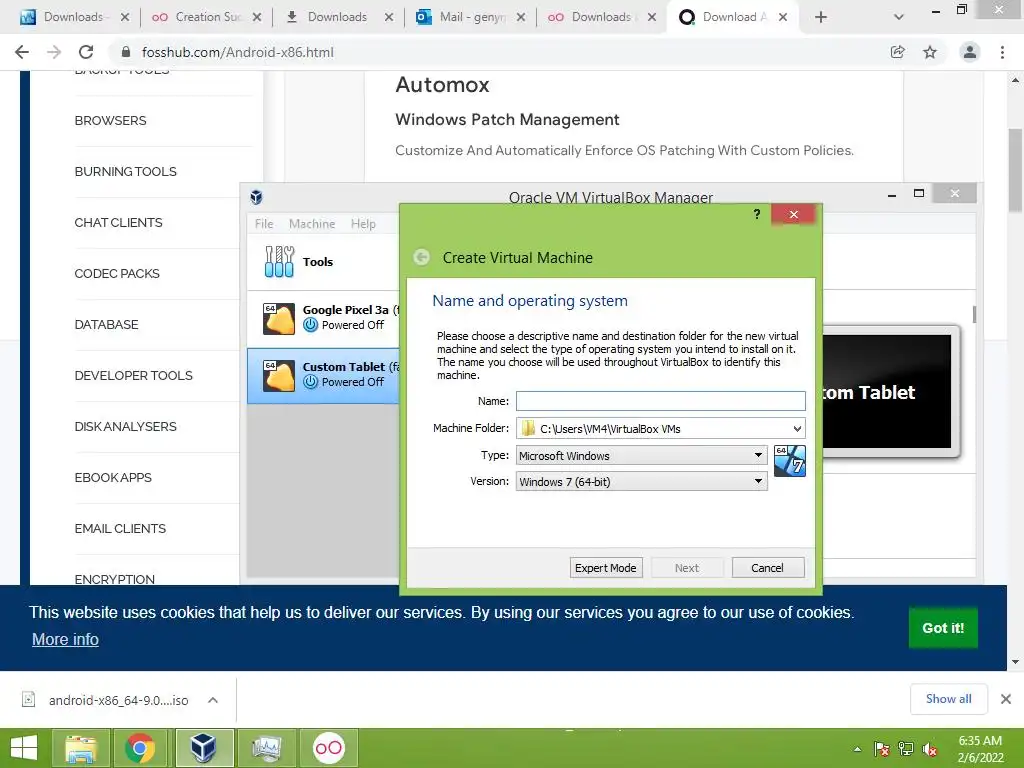Click the Action Center flag tray icon
The image size is (1024, 768).
click(882, 750)
